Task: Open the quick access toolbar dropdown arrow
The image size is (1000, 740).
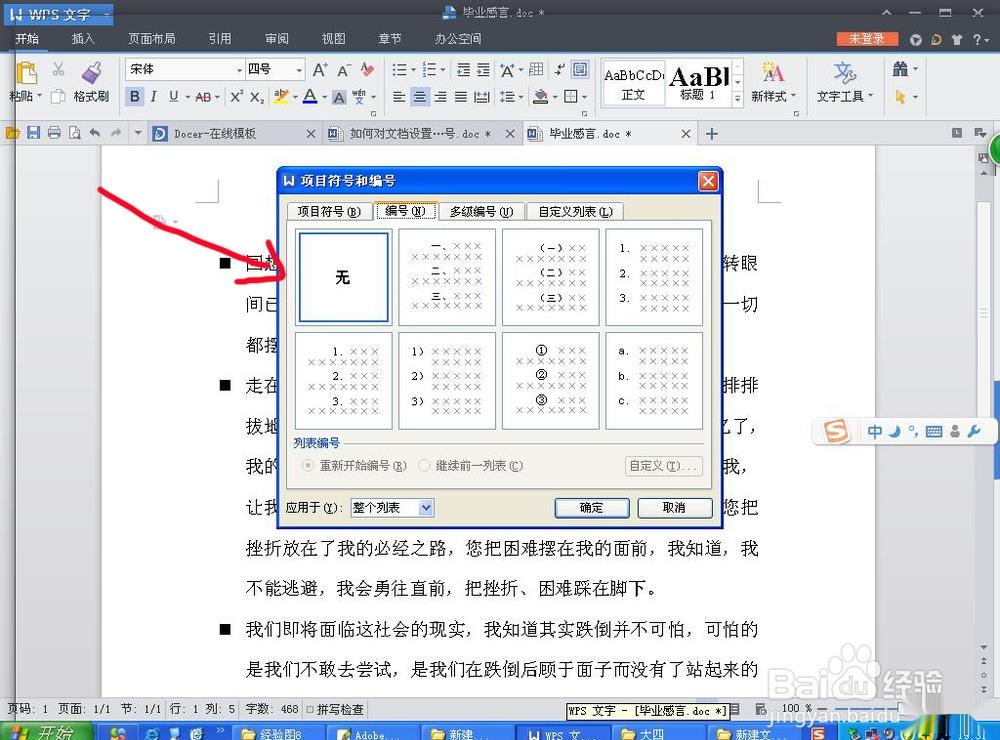Action: pyautogui.click(x=138, y=133)
